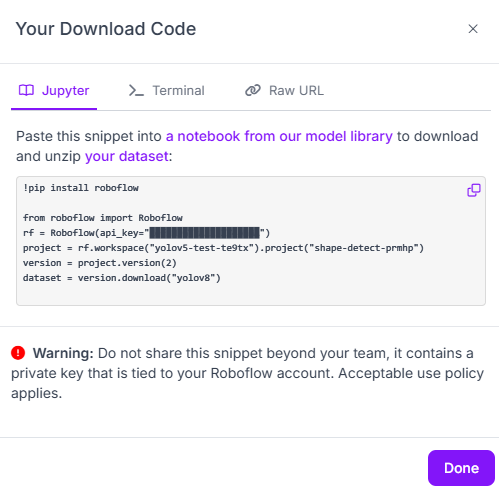This screenshot has width=499, height=492.
Task: Switch to the Jupyter tab
Action: pos(54,91)
